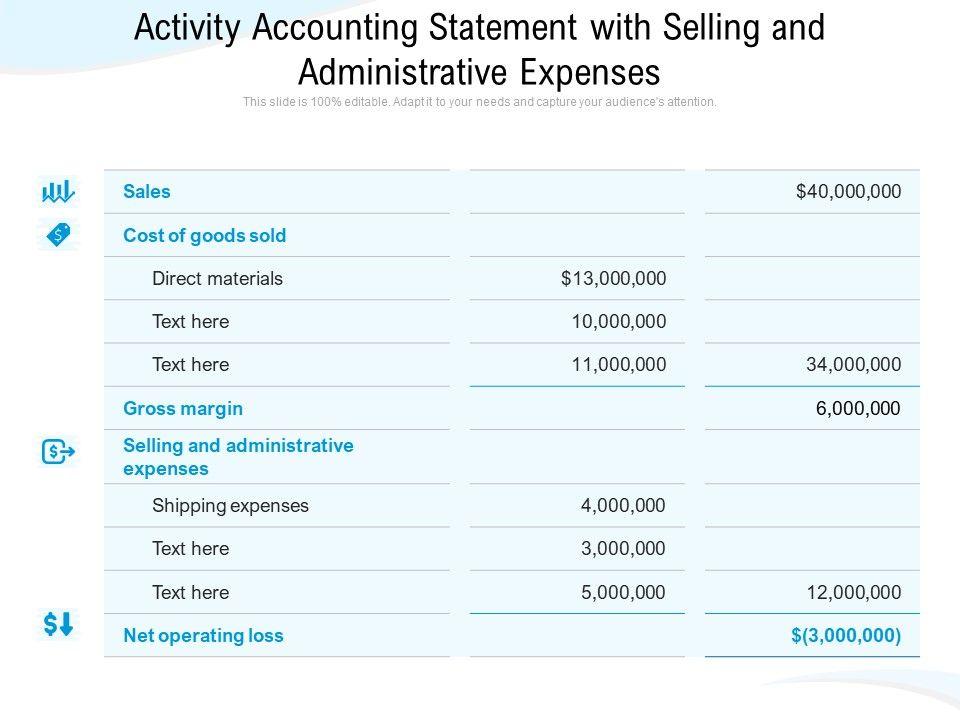
Task: Select the Sales row label
Action: click(147, 191)
